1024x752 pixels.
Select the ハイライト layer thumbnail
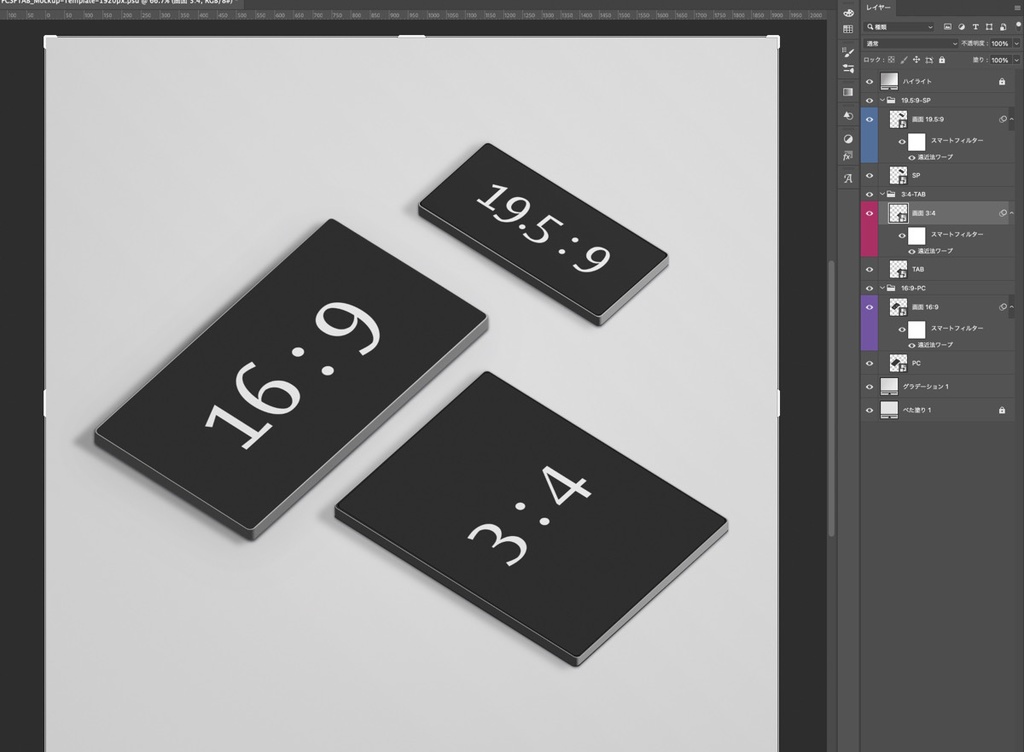click(x=889, y=81)
